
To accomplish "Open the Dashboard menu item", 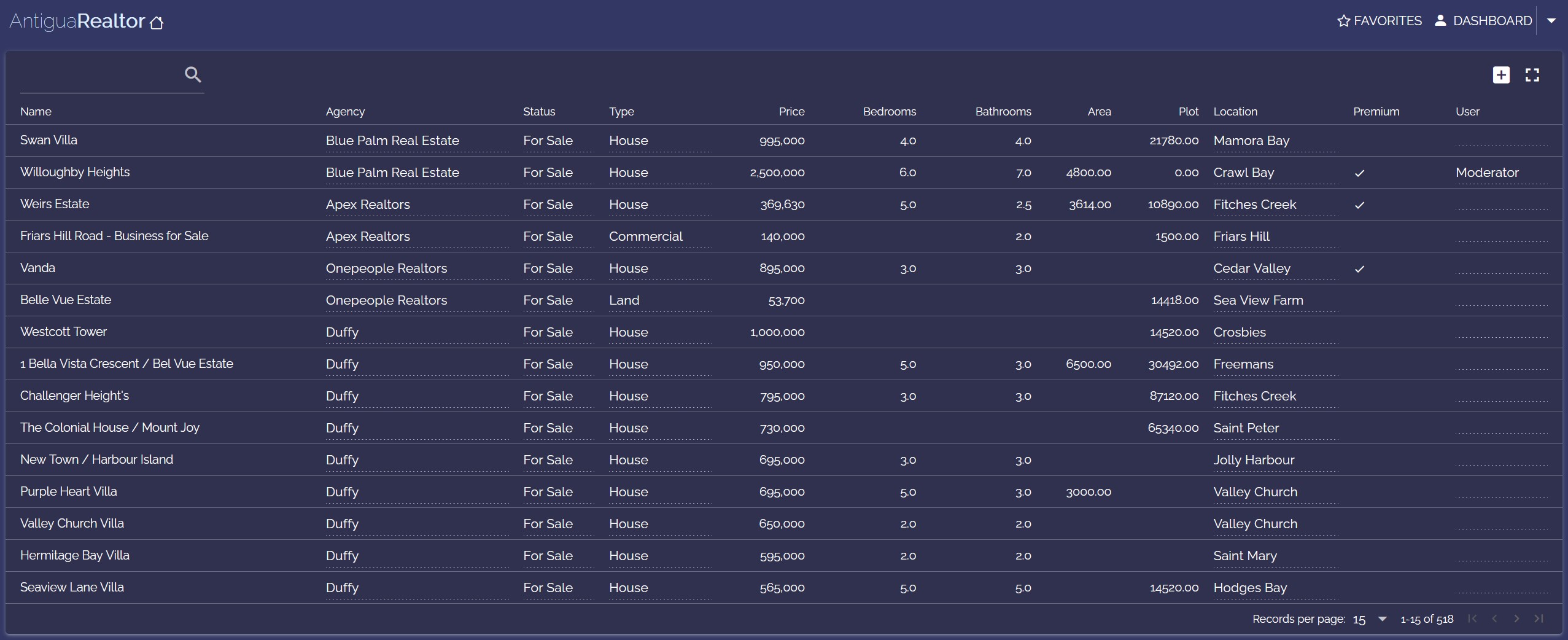I will pyautogui.click(x=1483, y=21).
